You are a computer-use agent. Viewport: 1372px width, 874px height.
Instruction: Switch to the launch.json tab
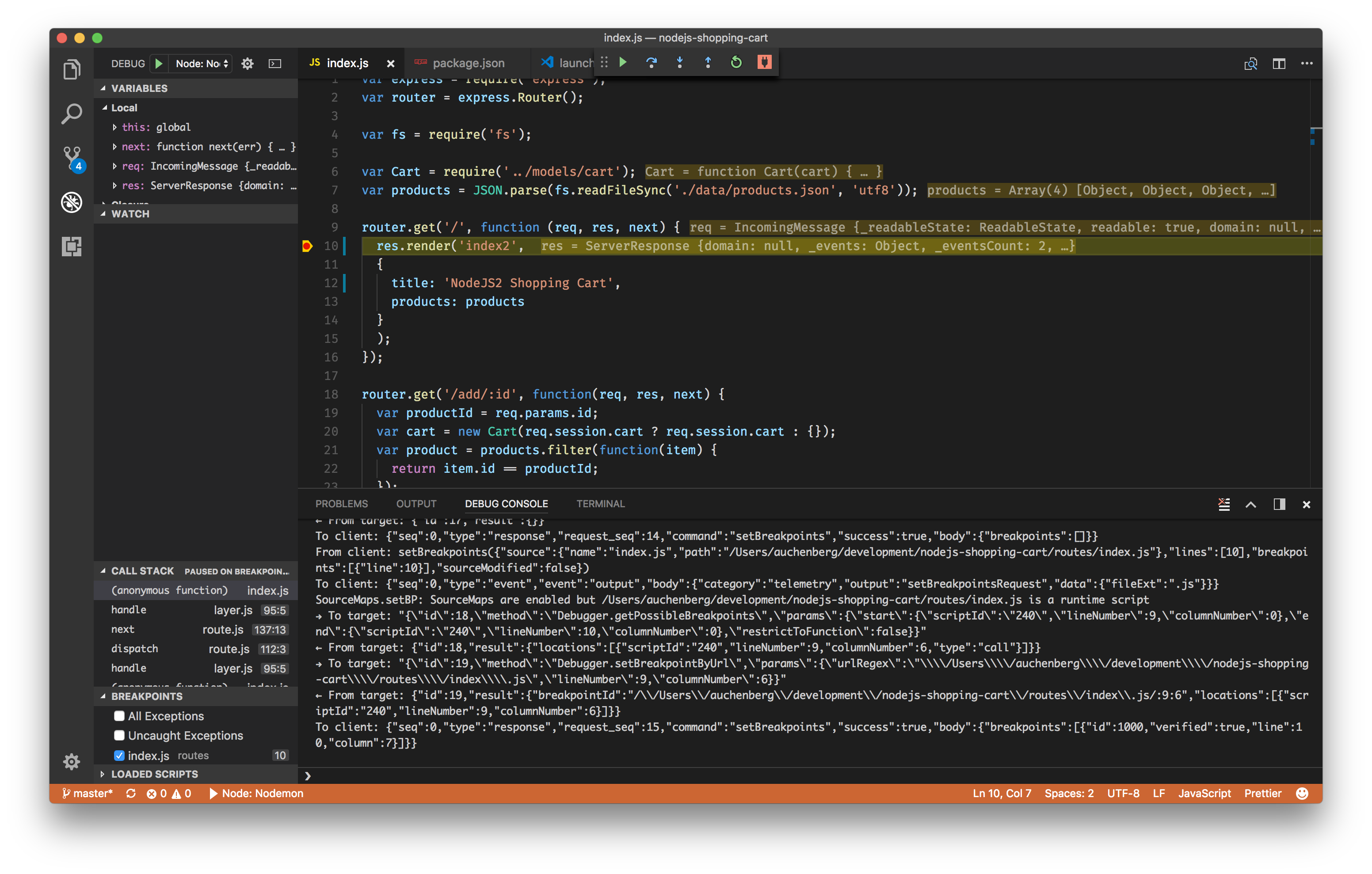click(x=564, y=63)
